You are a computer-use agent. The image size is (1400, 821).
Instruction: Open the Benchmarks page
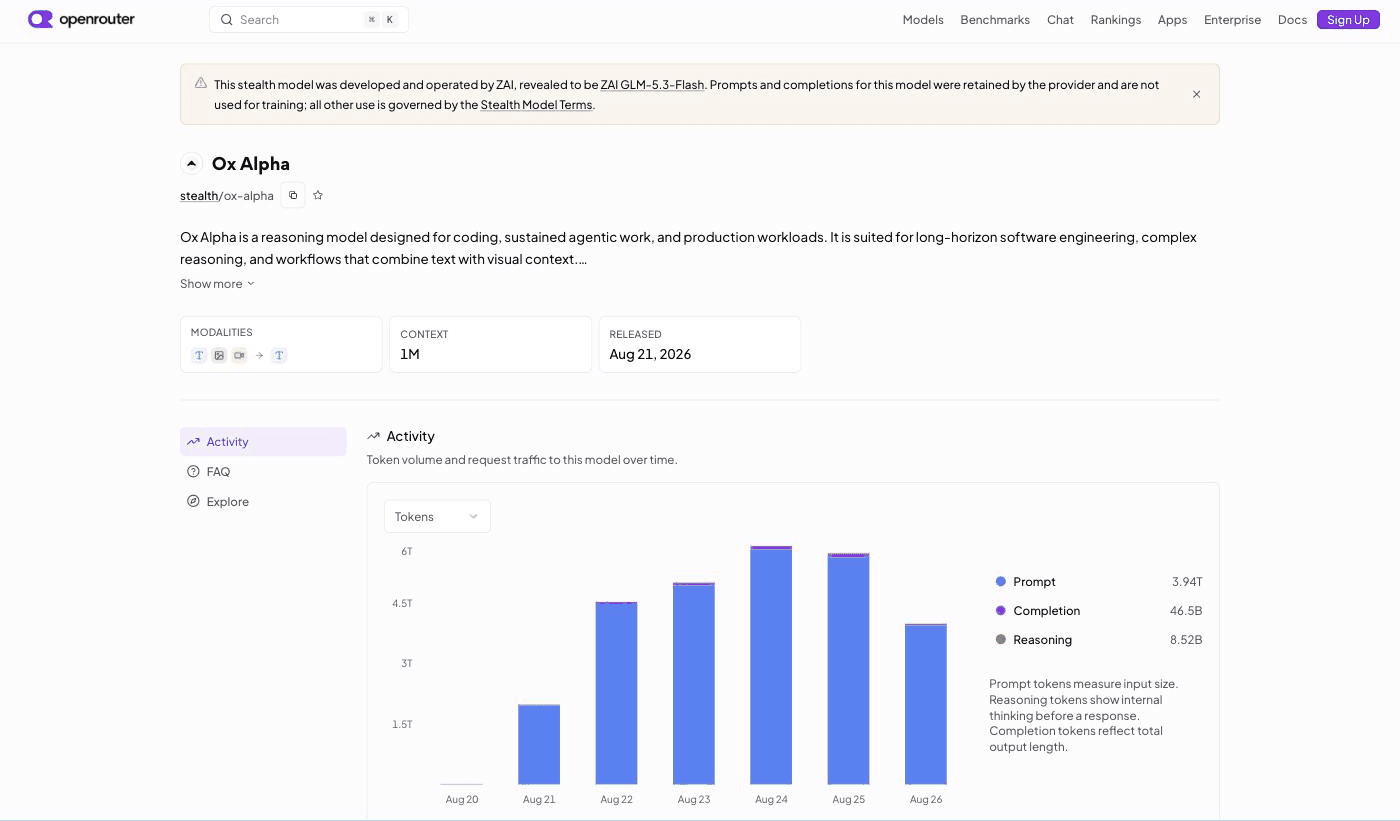click(x=995, y=20)
